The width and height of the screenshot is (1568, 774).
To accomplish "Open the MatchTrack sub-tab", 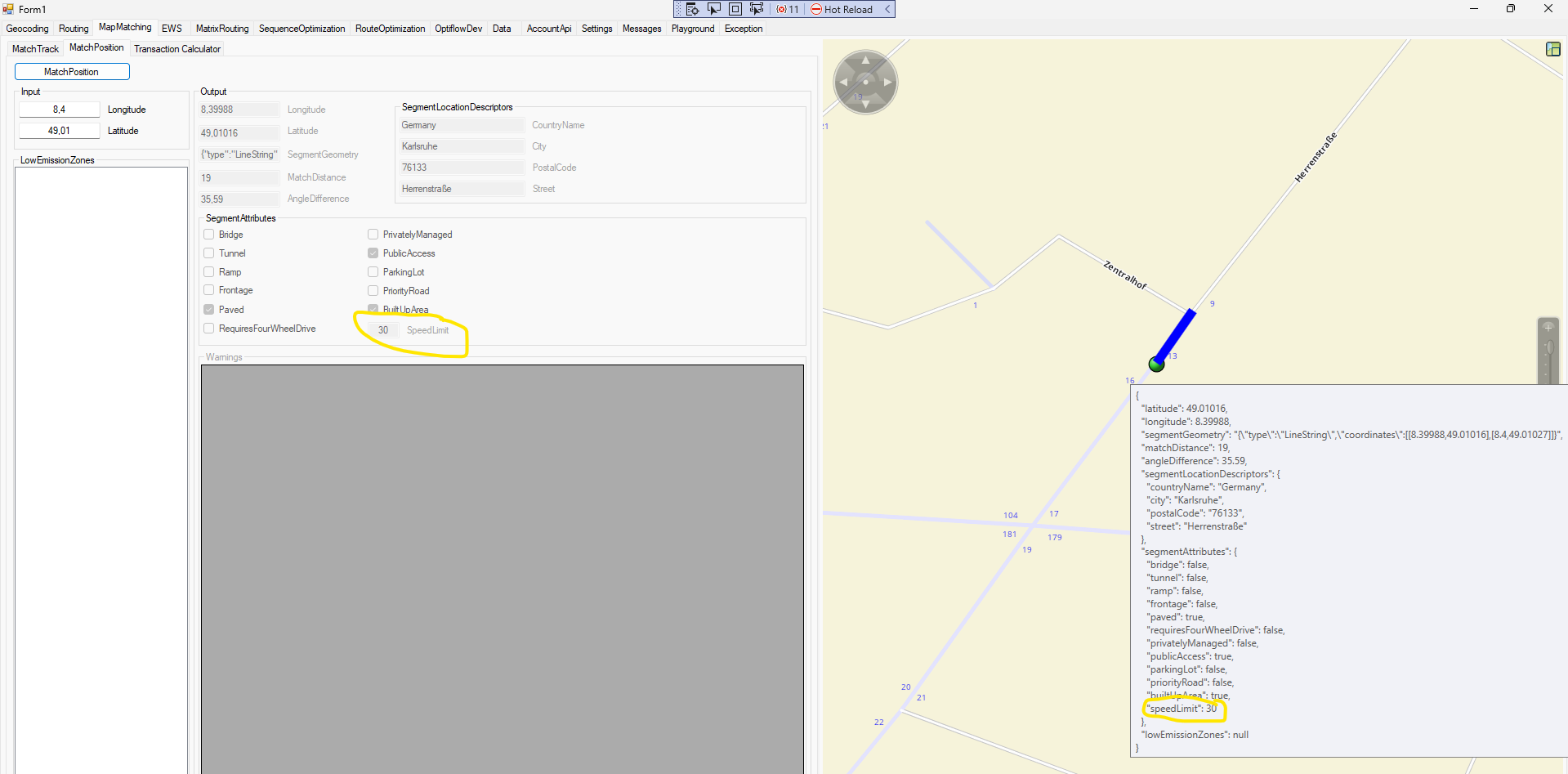I will pyautogui.click(x=36, y=49).
